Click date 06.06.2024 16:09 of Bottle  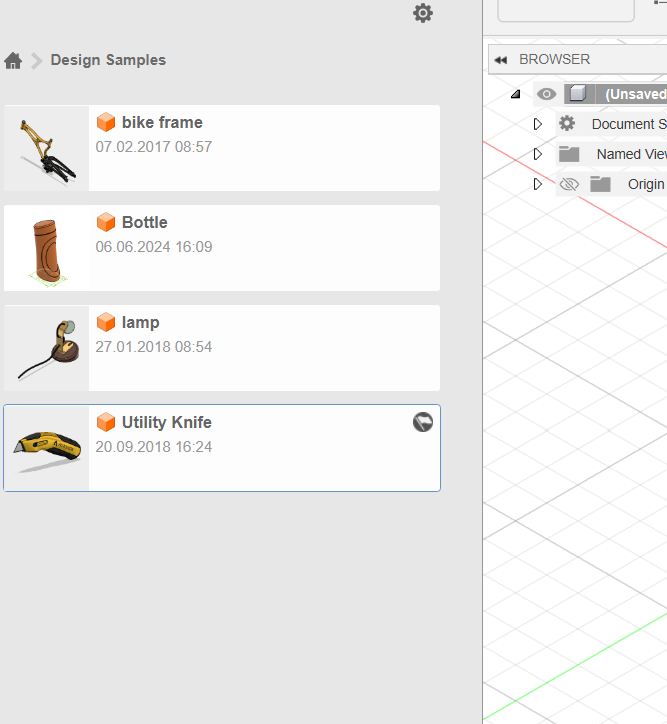(154, 247)
